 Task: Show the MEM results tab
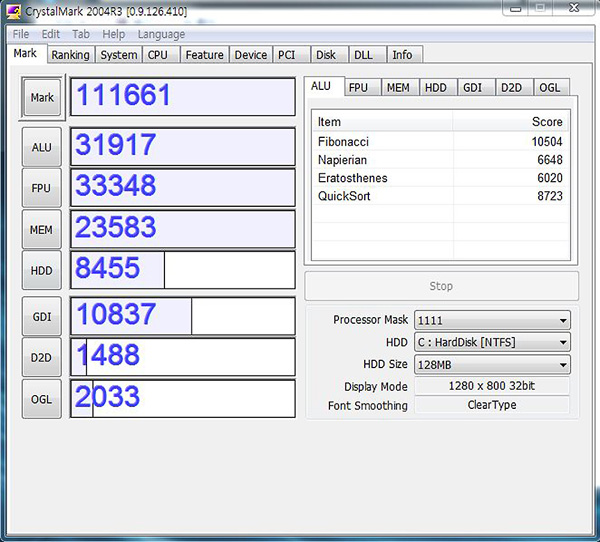pyautogui.click(x=398, y=88)
